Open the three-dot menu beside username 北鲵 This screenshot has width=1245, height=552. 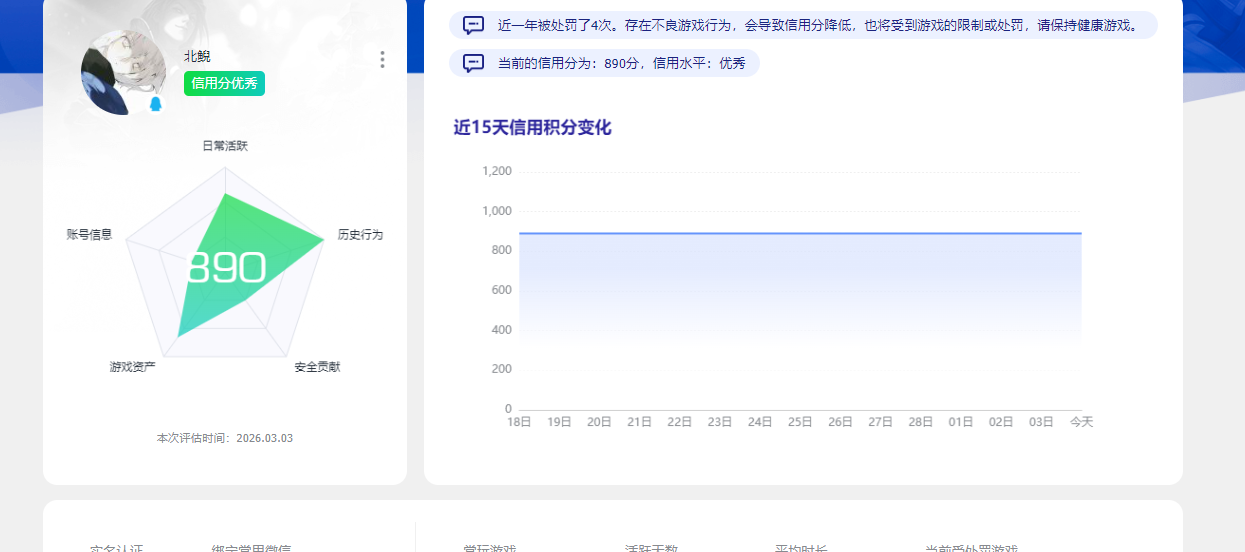point(382,60)
